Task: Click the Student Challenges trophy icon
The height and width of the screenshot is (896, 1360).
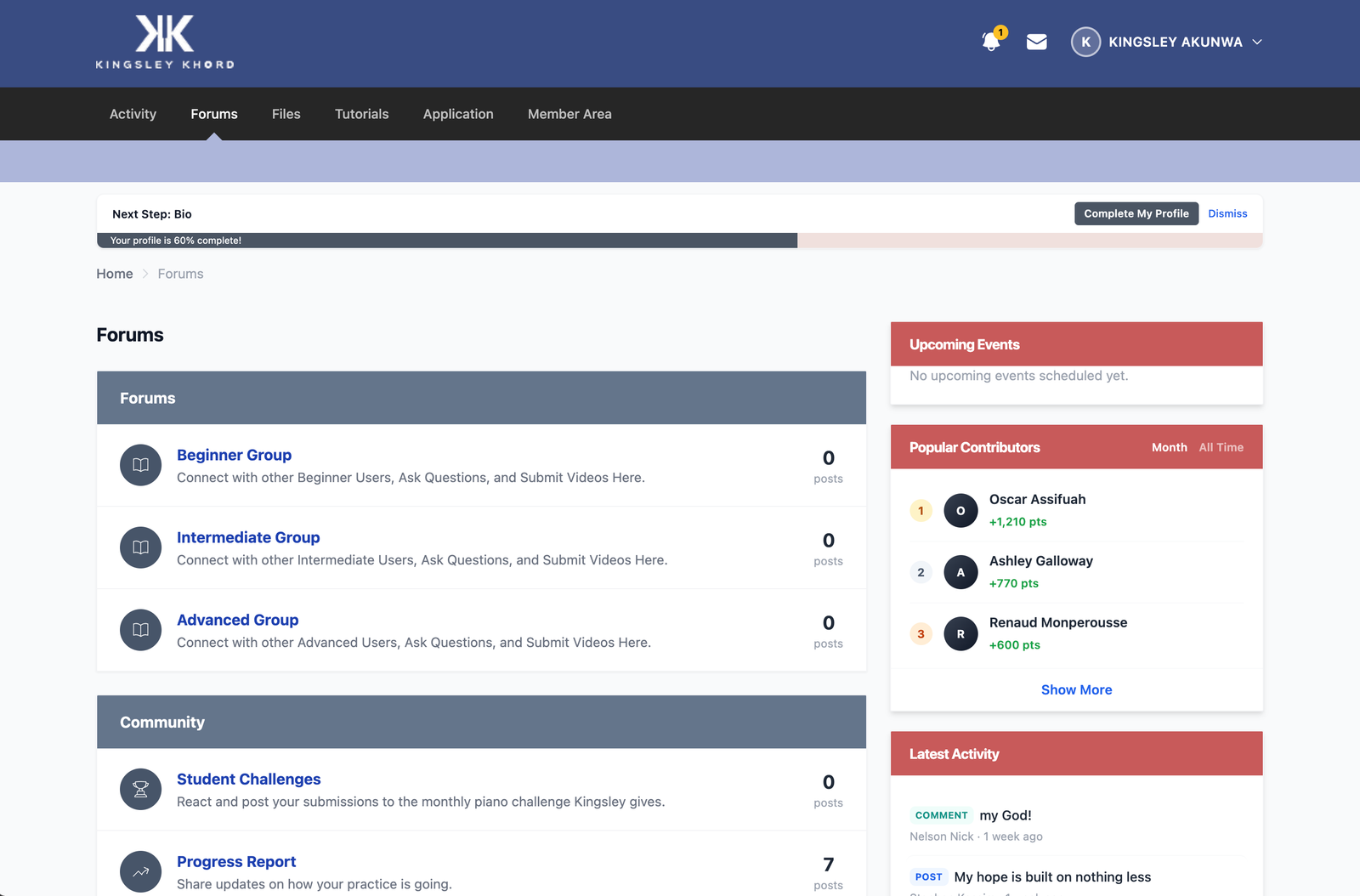Action: point(140,789)
